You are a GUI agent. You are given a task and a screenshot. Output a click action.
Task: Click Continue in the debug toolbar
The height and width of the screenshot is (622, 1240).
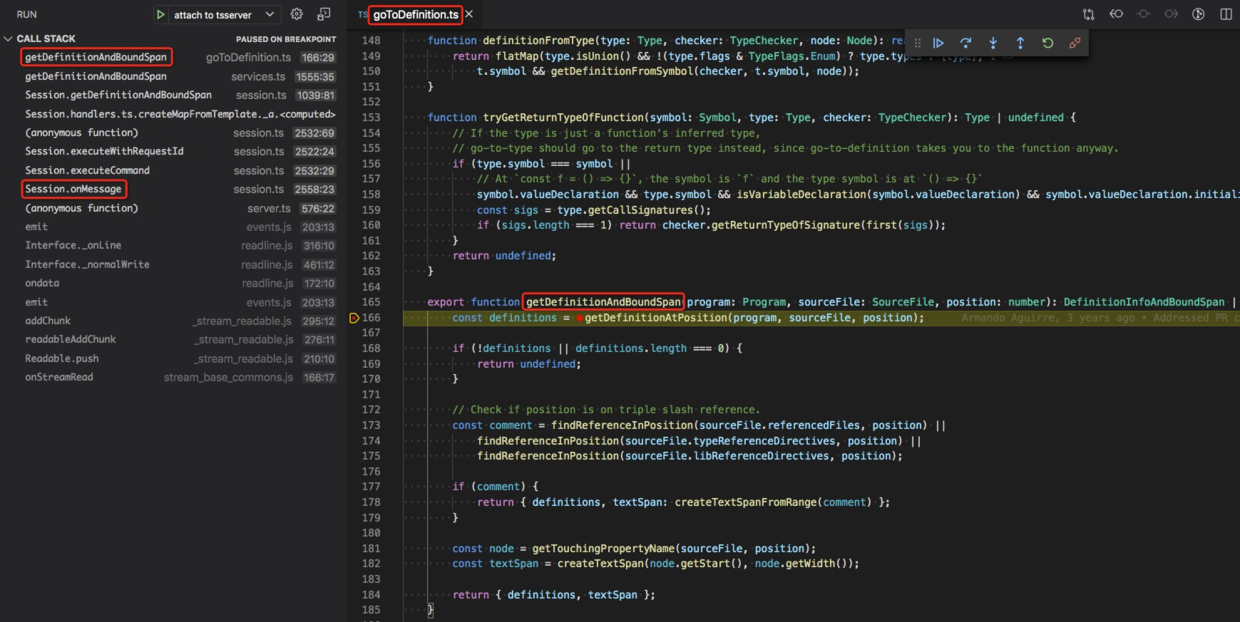937,43
